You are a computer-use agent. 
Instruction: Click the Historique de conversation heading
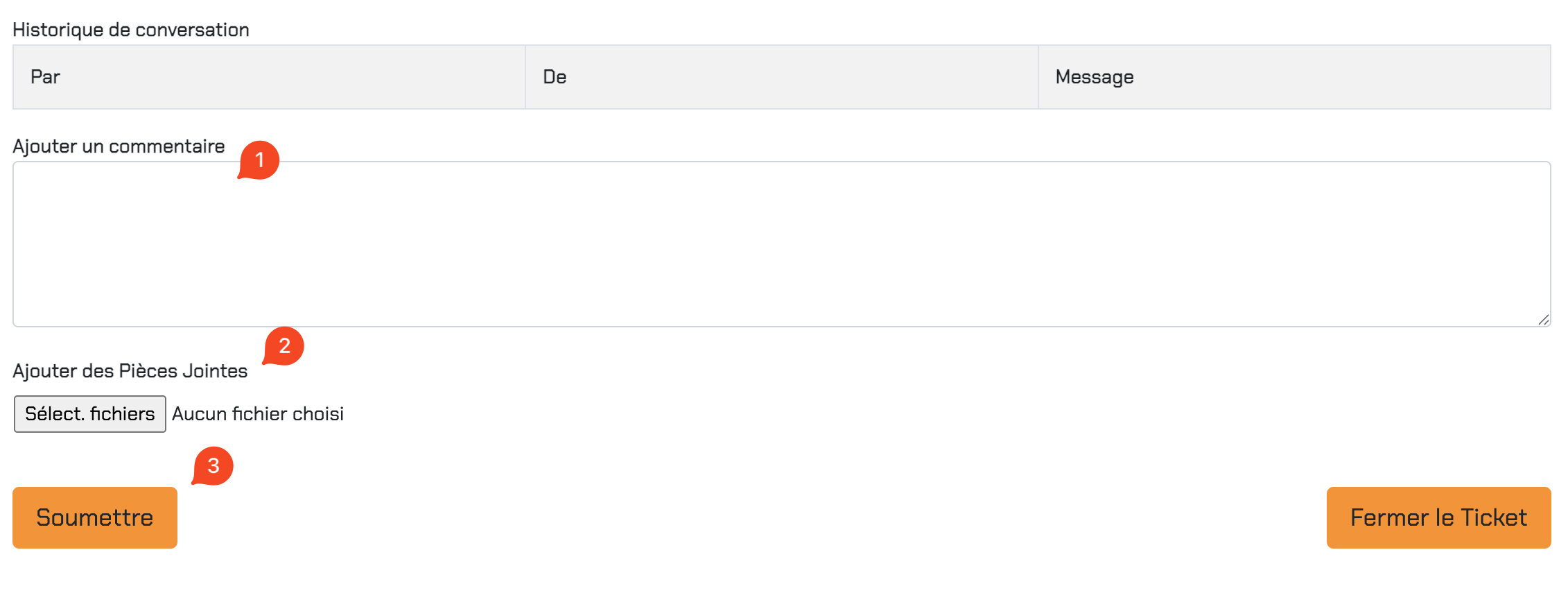coord(131,30)
